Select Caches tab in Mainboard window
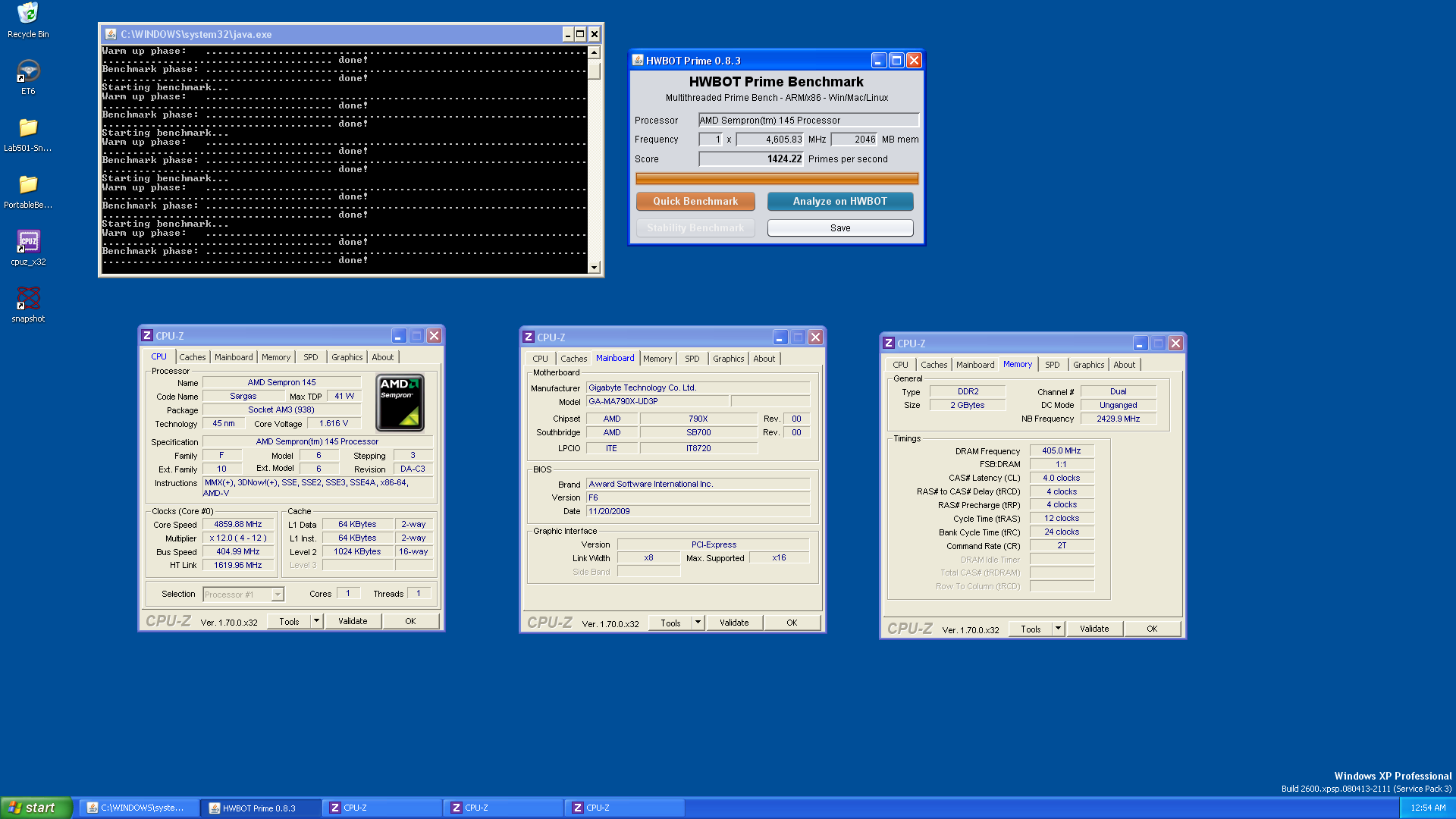1456x819 pixels. [574, 359]
